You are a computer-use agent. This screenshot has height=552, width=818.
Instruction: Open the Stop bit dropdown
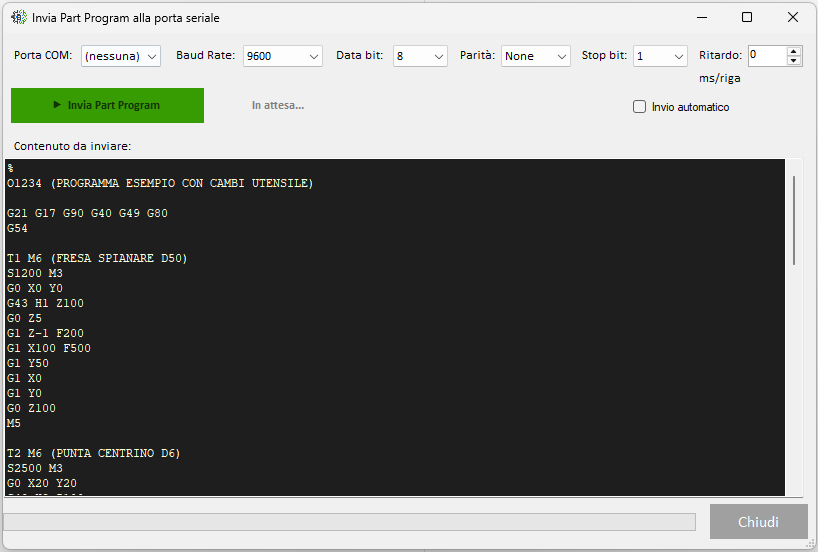[x=660, y=56]
